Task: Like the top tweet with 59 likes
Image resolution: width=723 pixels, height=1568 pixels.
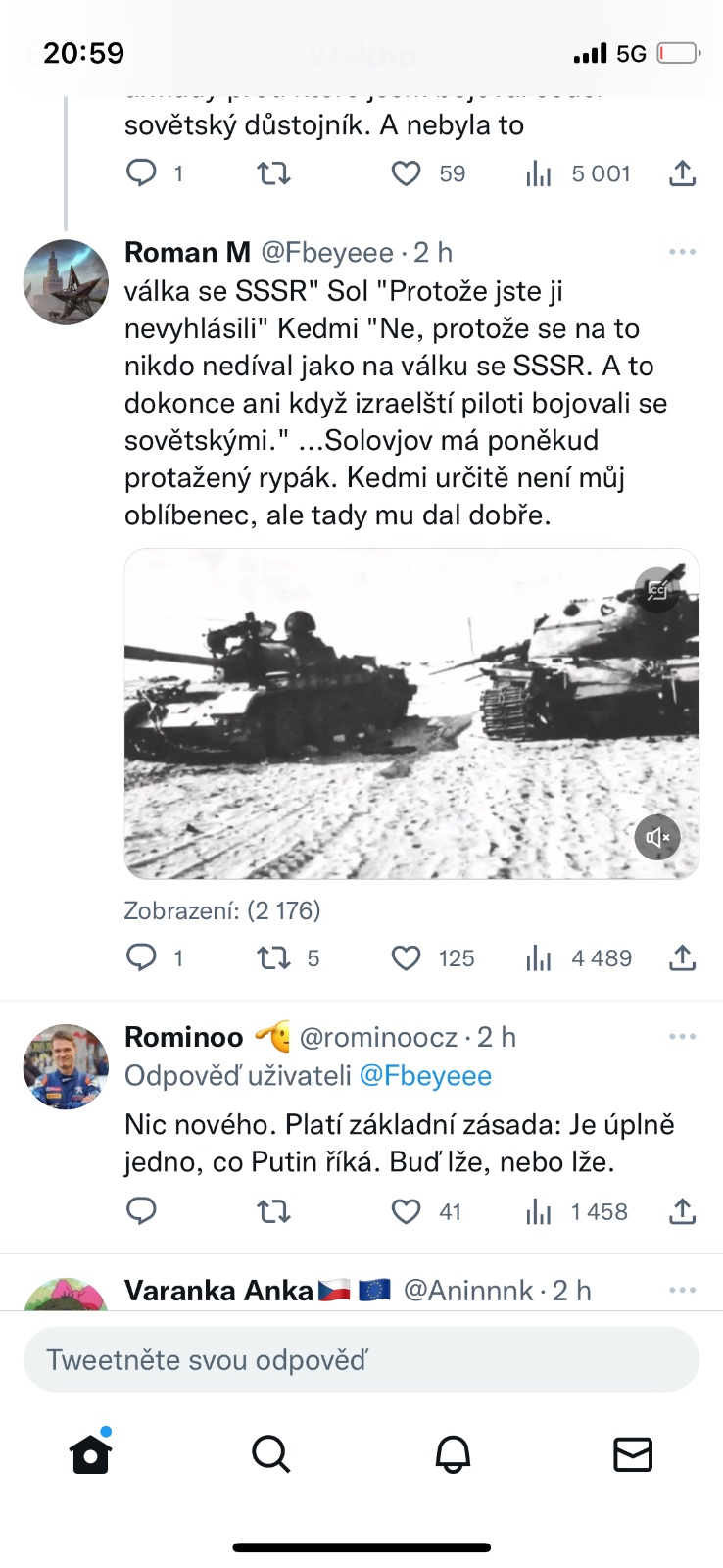Action: pyautogui.click(x=407, y=173)
